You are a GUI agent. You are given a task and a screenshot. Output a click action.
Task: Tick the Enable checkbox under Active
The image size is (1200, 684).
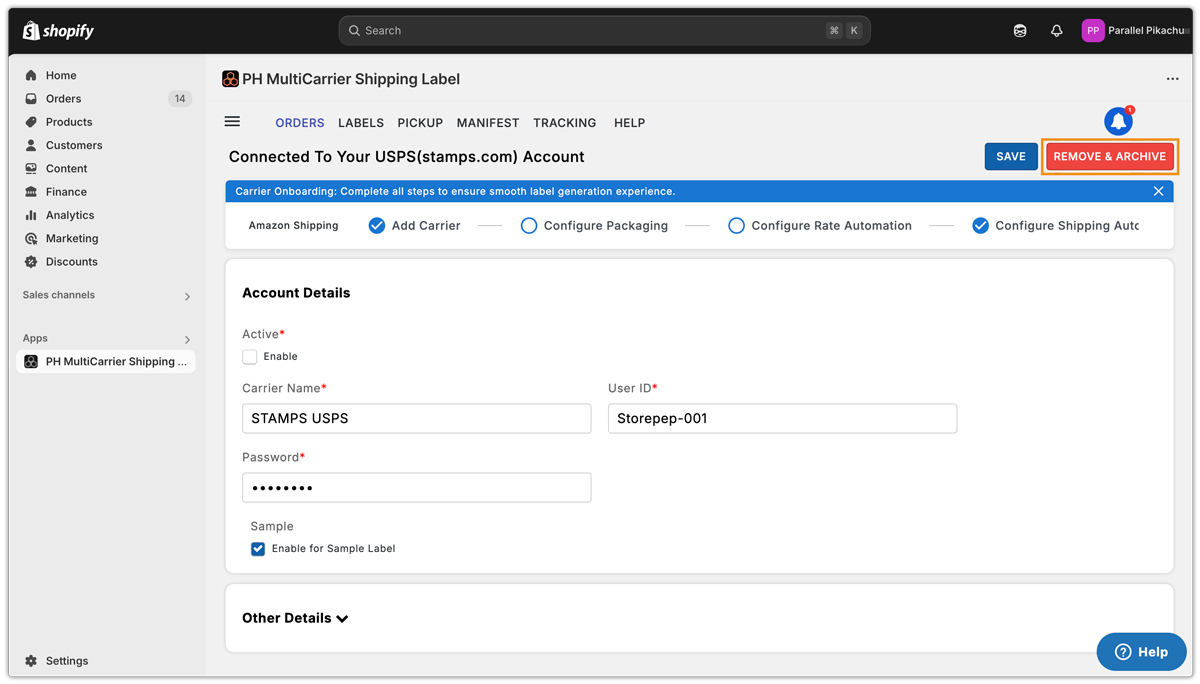coord(250,357)
